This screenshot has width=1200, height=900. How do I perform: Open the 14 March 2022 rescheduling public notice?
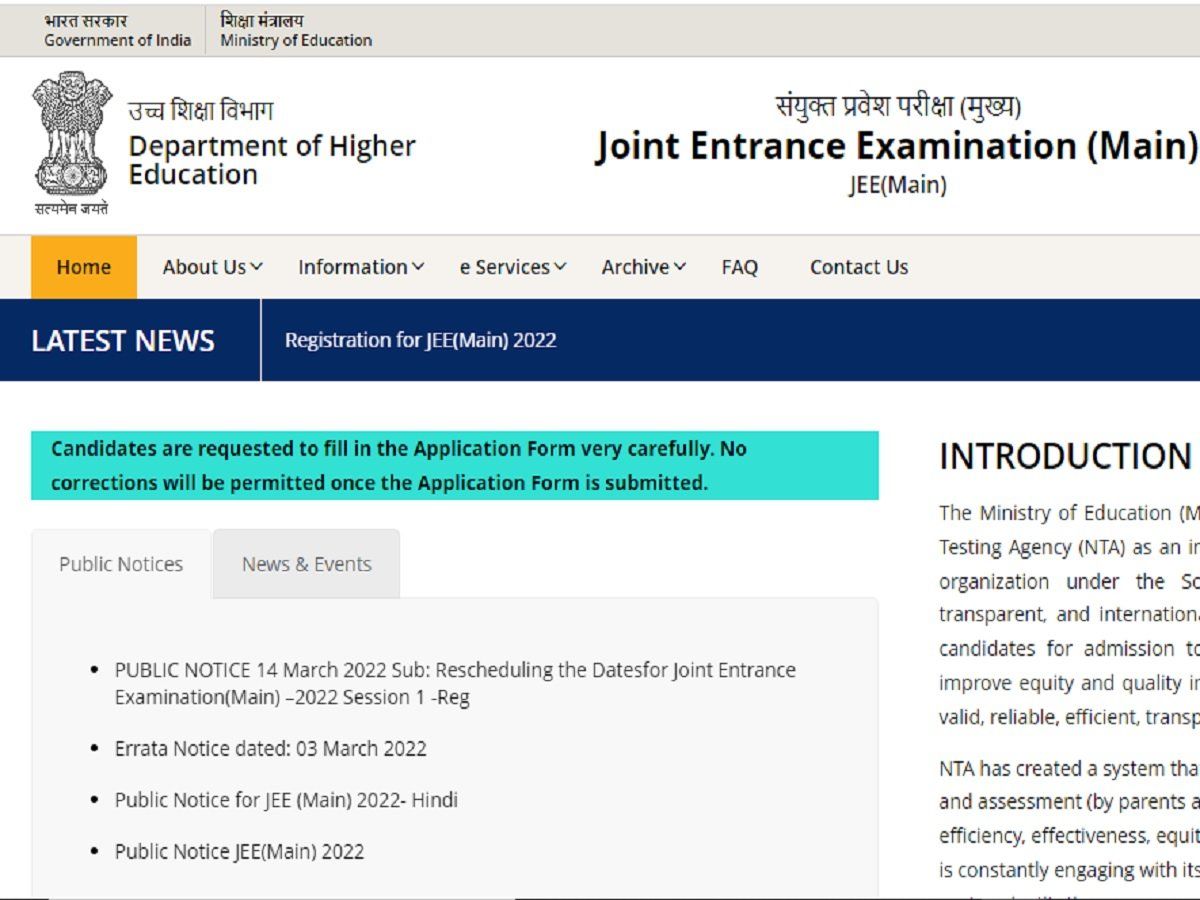[455, 683]
